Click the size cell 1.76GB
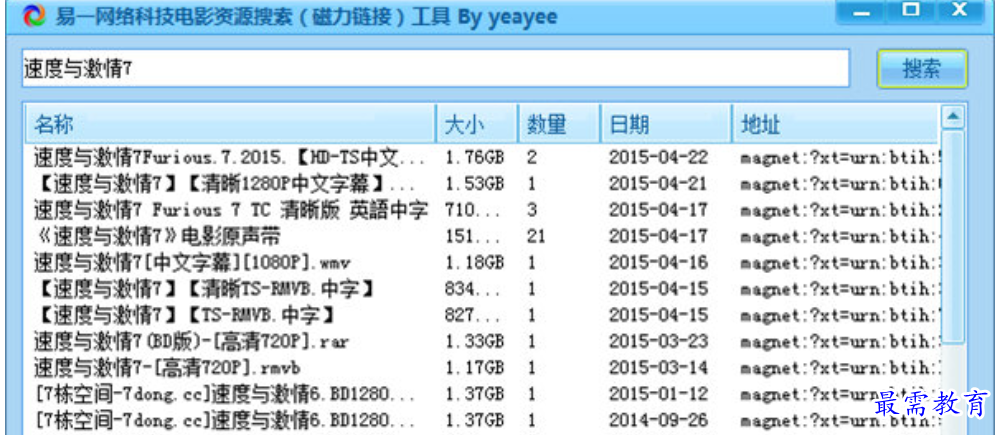Image resolution: width=996 pixels, height=435 pixels. [474, 157]
